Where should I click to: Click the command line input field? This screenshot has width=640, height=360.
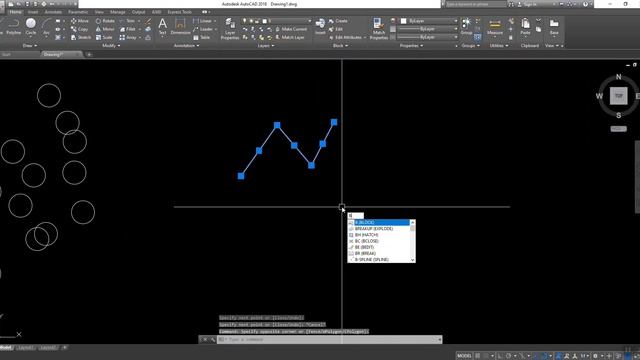click(x=329, y=339)
